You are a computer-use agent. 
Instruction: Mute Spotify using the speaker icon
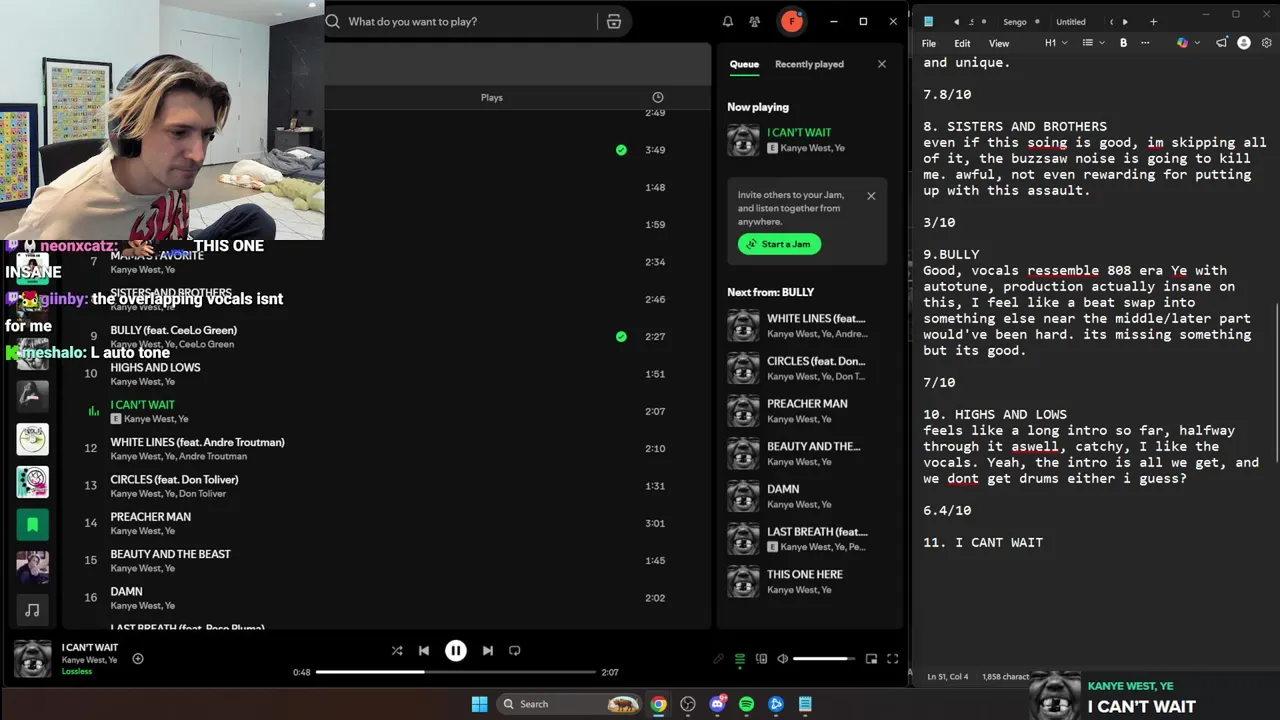[782, 659]
